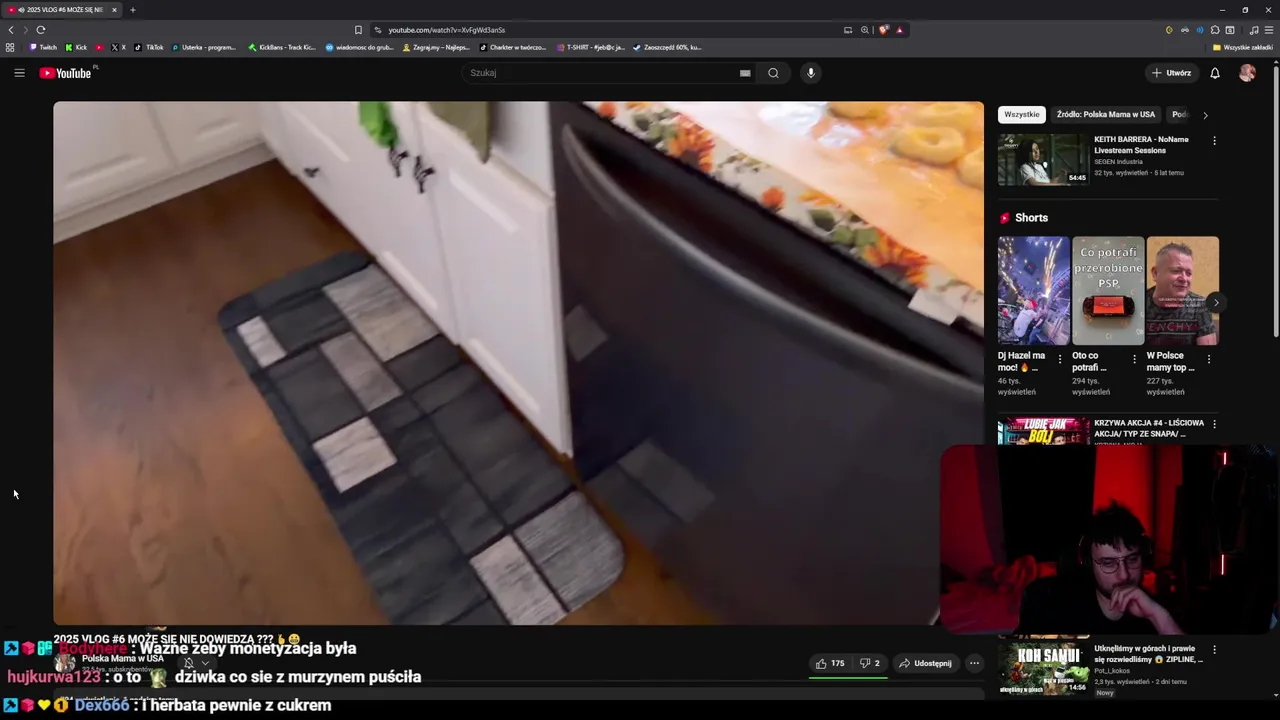Select the Wszystkie filter chip
The height and width of the screenshot is (720, 1280).
click(x=1021, y=115)
